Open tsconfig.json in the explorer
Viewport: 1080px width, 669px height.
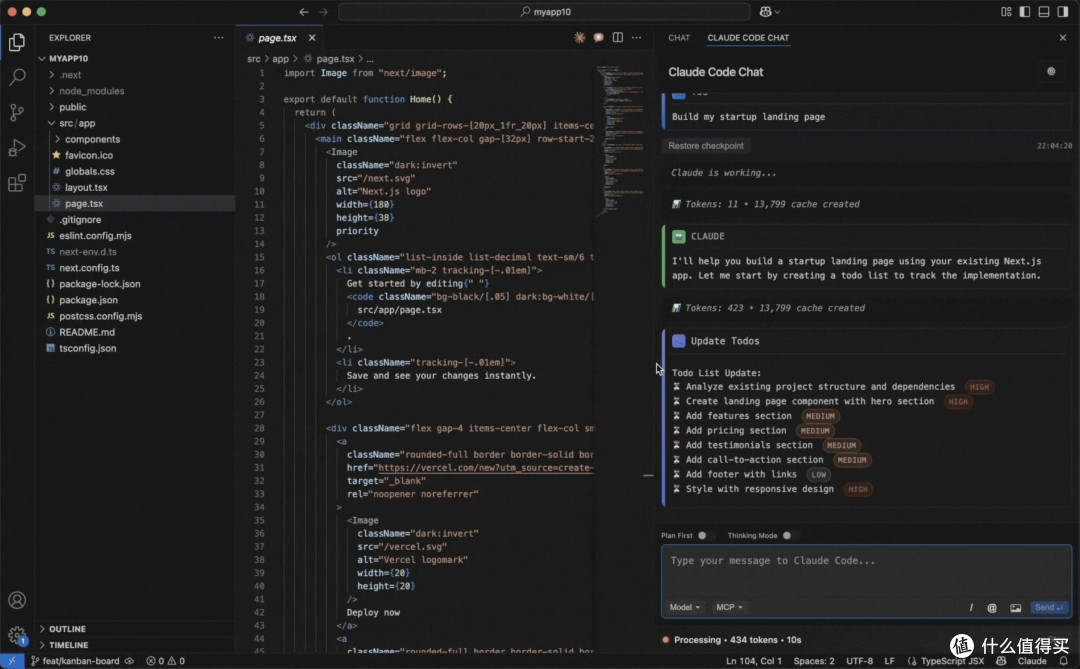(87, 348)
